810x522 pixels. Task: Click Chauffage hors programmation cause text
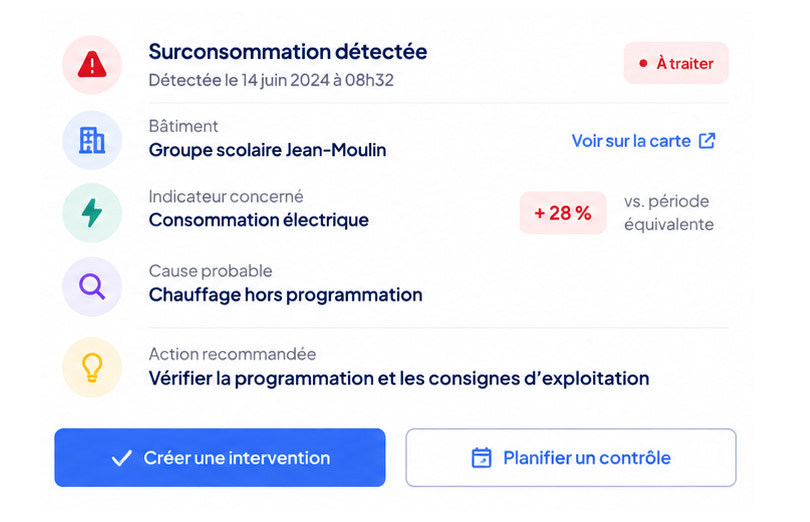tap(286, 295)
